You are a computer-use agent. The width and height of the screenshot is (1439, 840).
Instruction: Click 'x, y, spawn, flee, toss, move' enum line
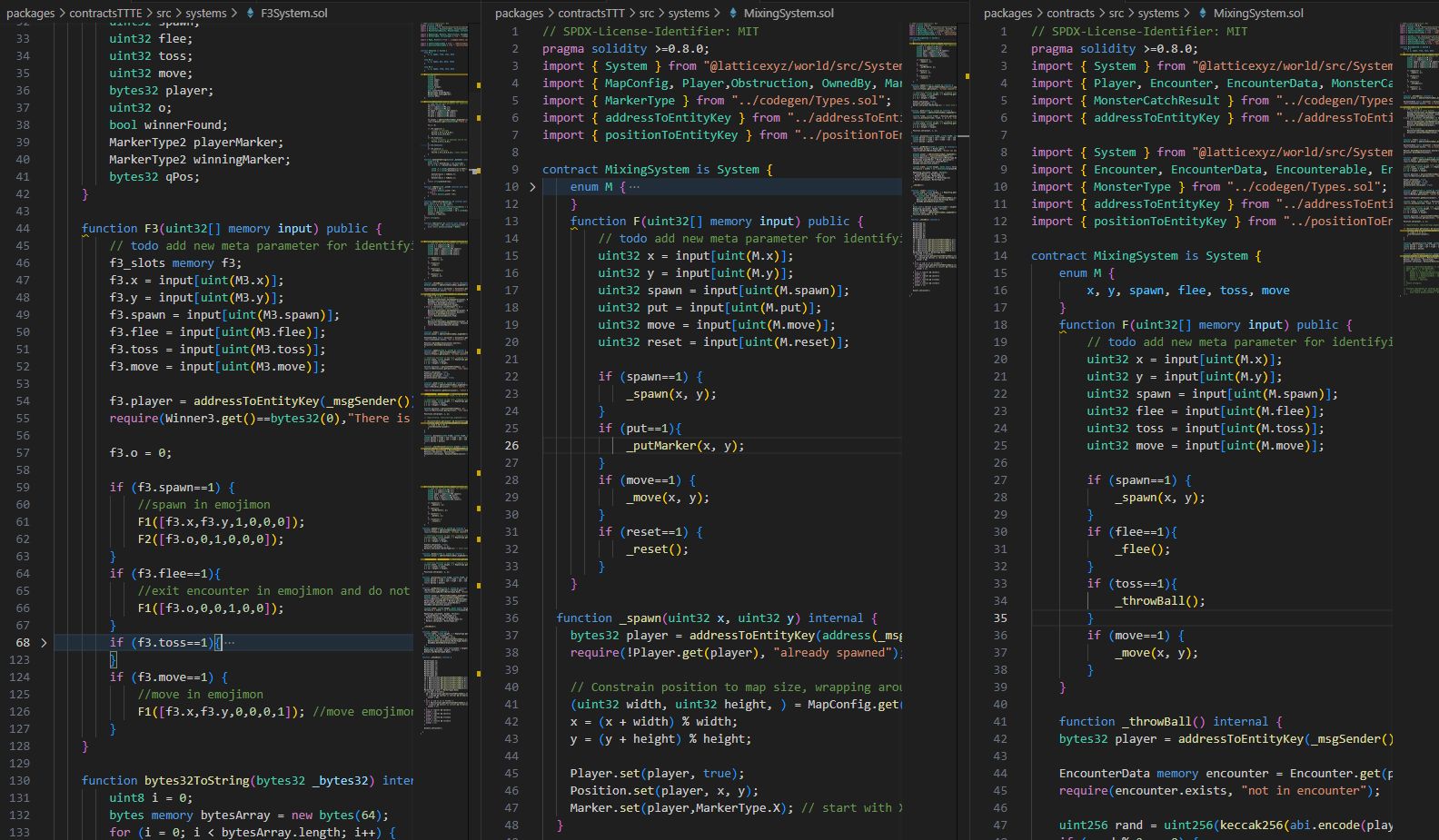pos(1188,291)
